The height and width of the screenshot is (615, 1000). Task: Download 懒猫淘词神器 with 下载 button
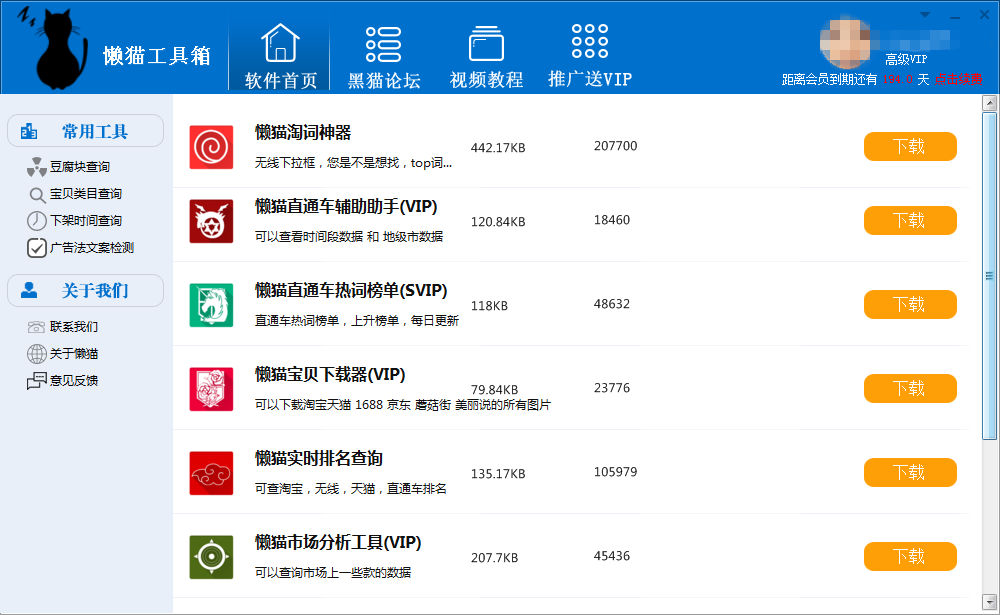coord(910,147)
